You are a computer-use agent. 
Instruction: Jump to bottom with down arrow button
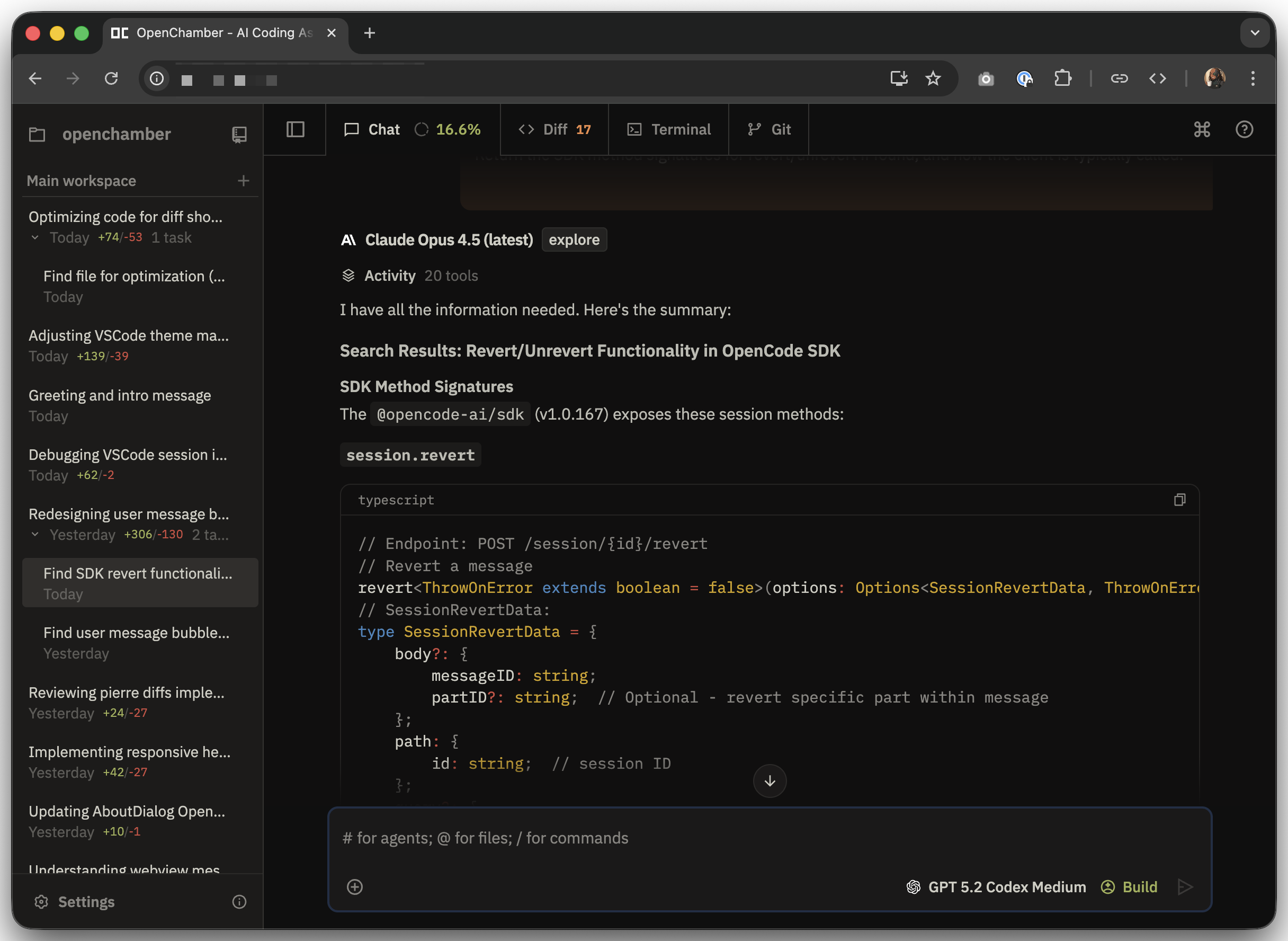(770, 781)
